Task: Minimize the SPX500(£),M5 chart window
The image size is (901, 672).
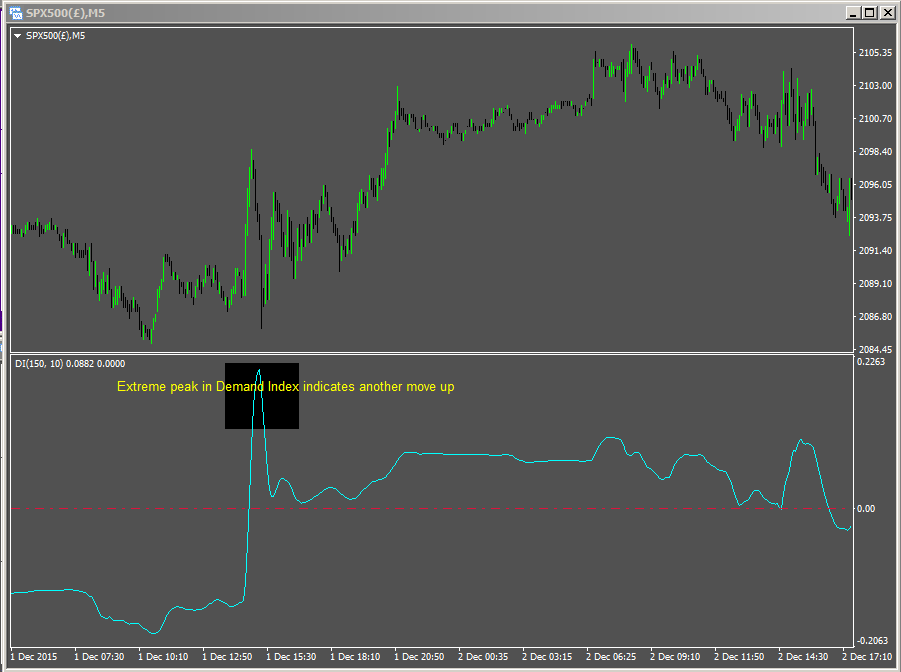Action: point(852,13)
